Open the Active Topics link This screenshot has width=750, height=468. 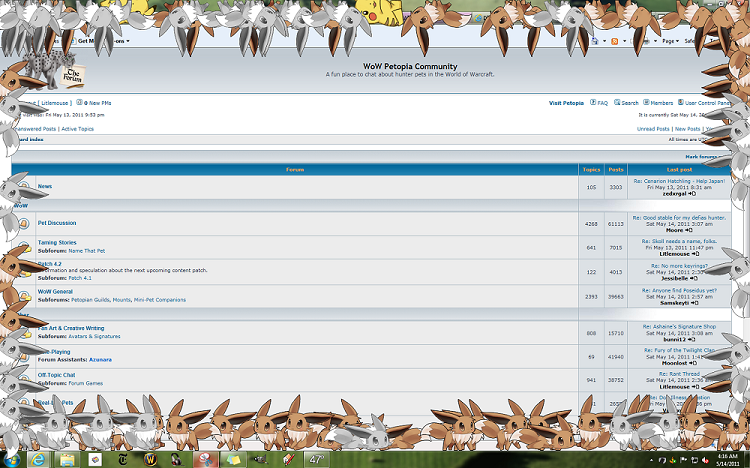click(x=77, y=129)
